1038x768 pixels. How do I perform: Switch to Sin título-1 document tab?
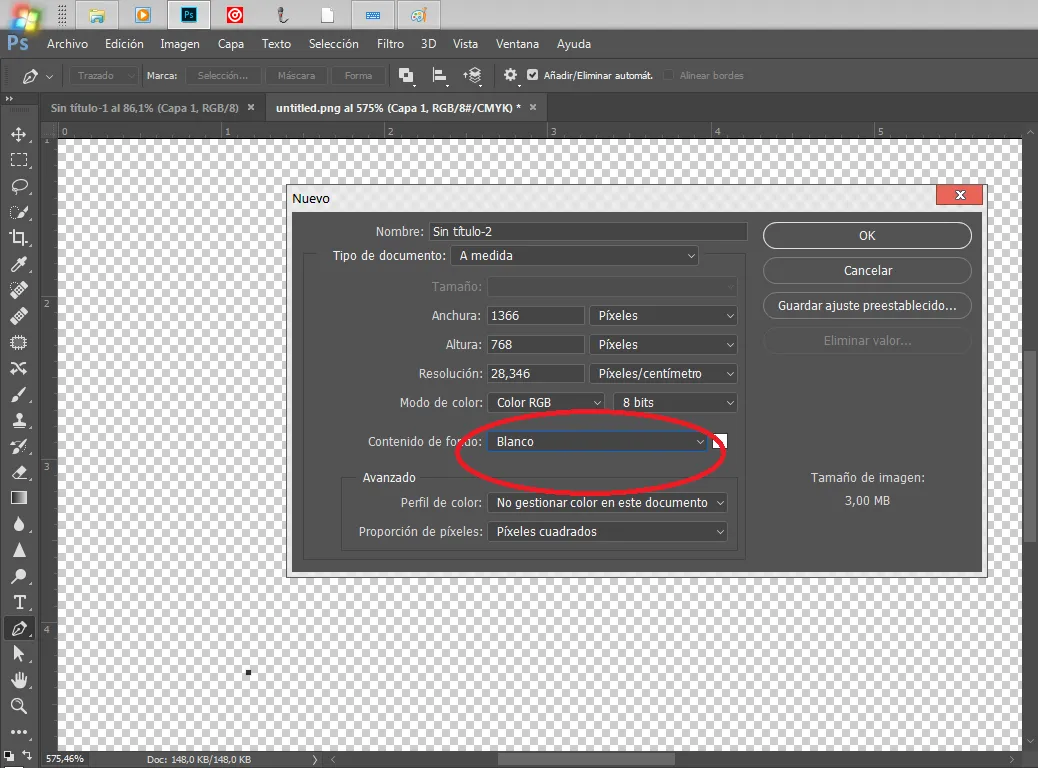[x=144, y=108]
